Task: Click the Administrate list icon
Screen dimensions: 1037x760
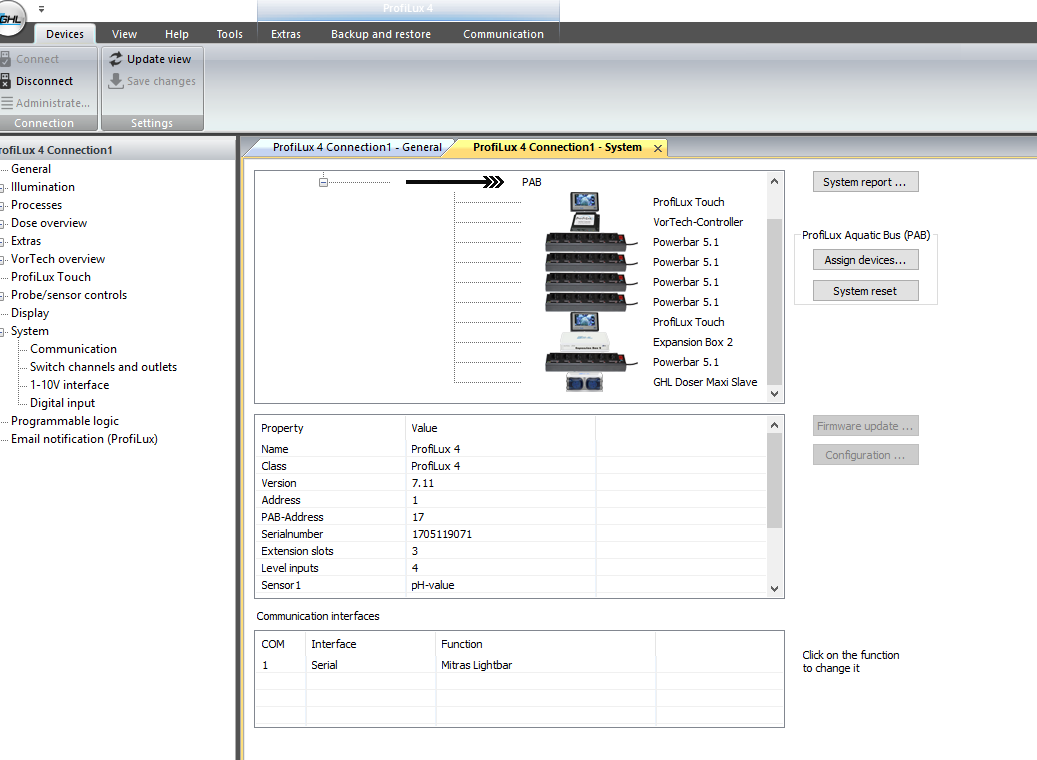Action: pos(6,103)
